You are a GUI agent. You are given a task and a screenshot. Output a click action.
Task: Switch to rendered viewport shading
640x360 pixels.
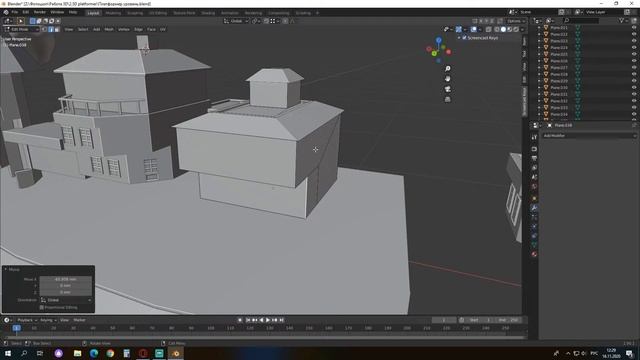[516, 29]
